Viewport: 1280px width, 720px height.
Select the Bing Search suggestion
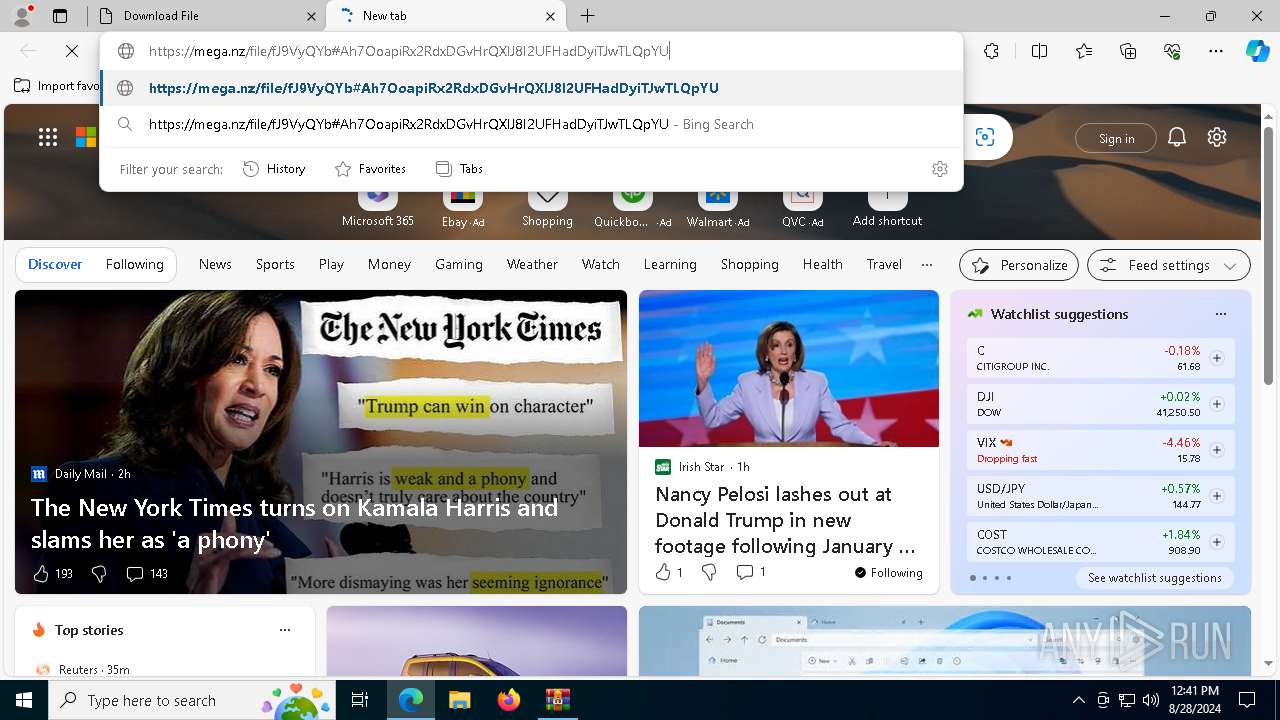pyautogui.click(x=531, y=124)
